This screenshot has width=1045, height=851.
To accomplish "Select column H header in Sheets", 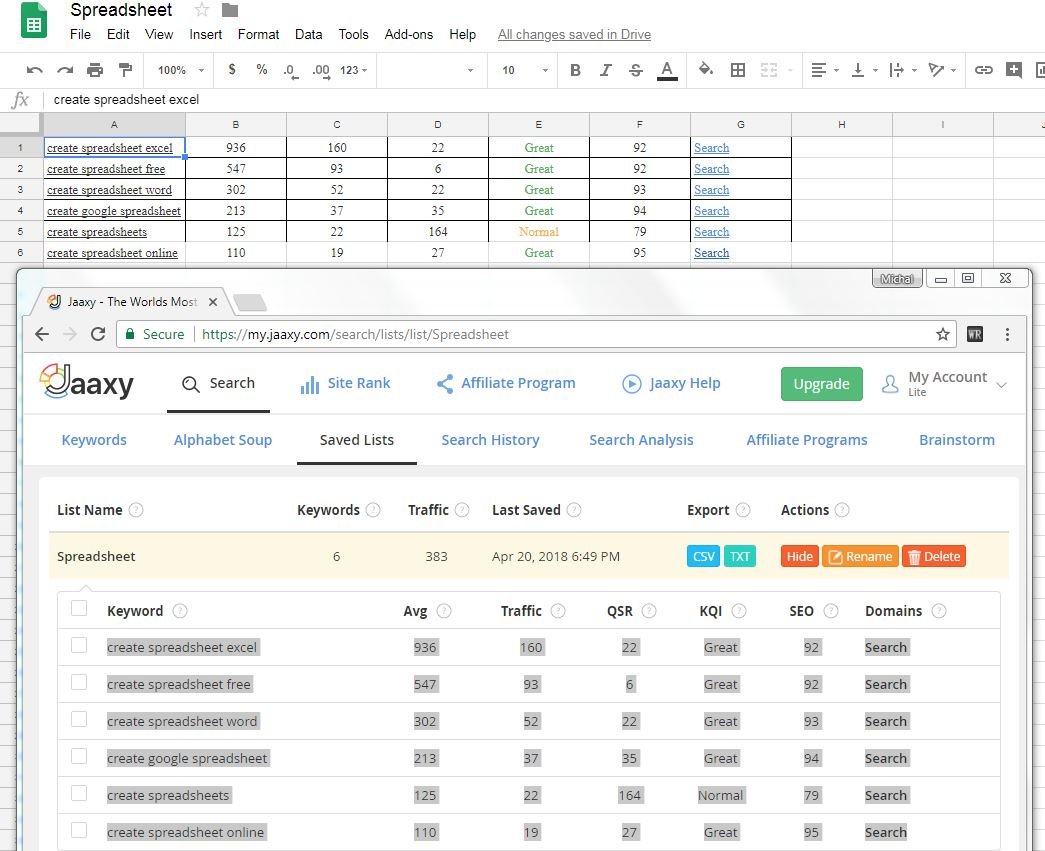I will [x=842, y=125].
